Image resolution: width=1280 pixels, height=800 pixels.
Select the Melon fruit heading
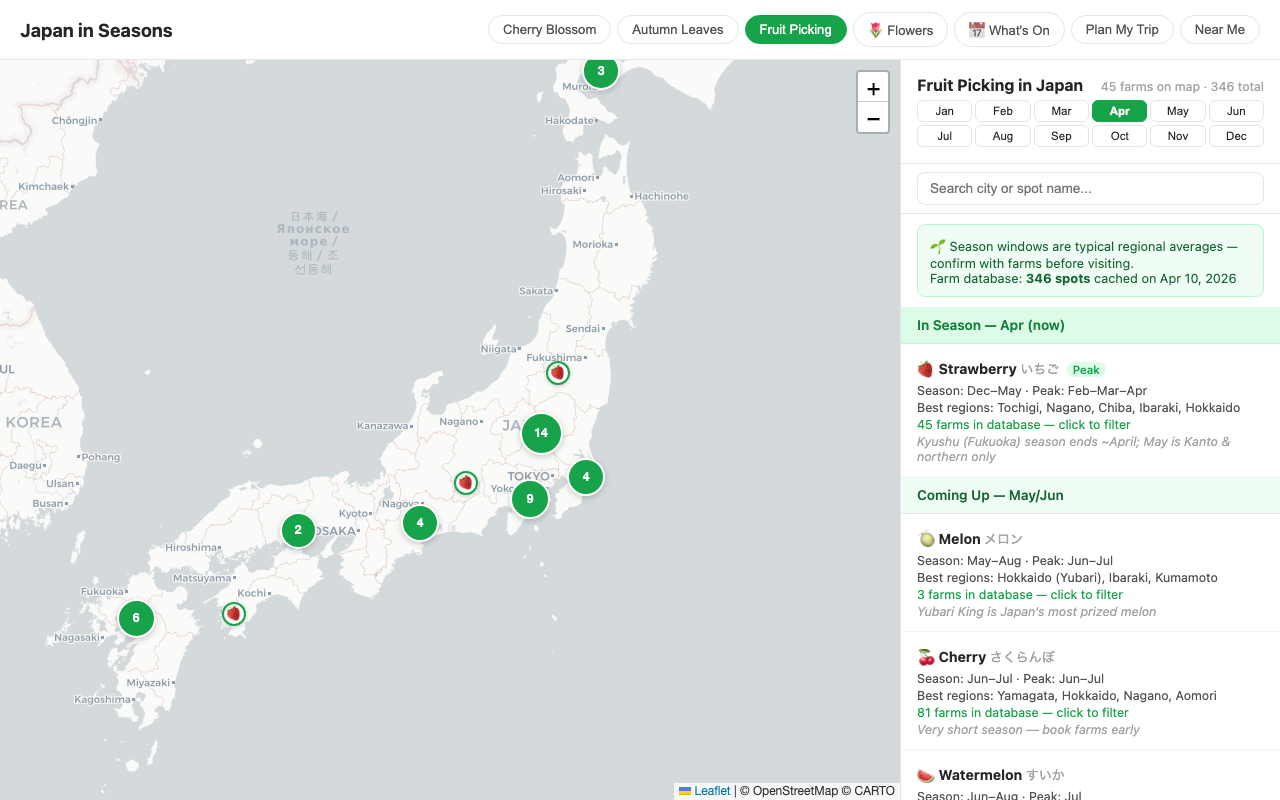959,539
